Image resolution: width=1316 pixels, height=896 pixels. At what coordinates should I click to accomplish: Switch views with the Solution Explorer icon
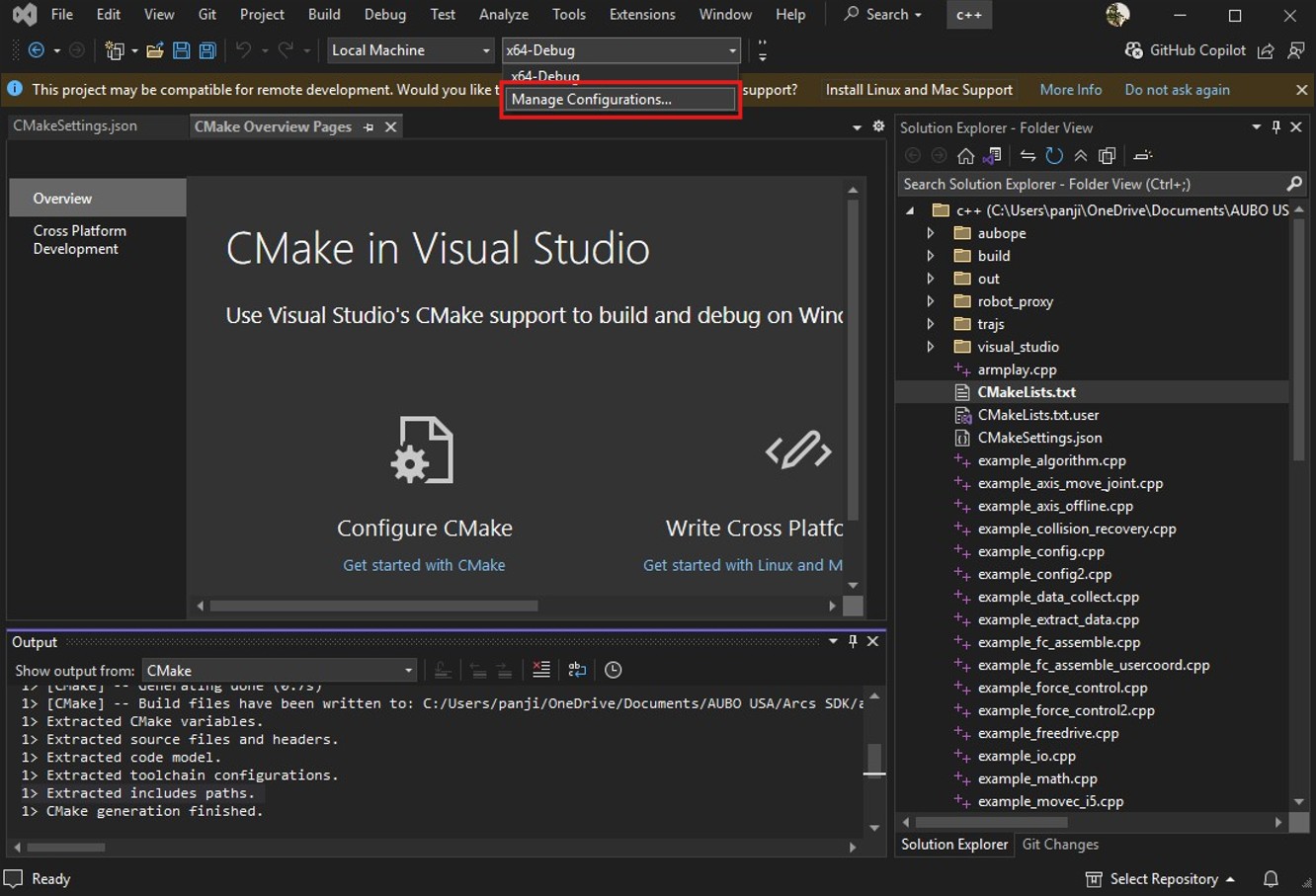pos(992,156)
